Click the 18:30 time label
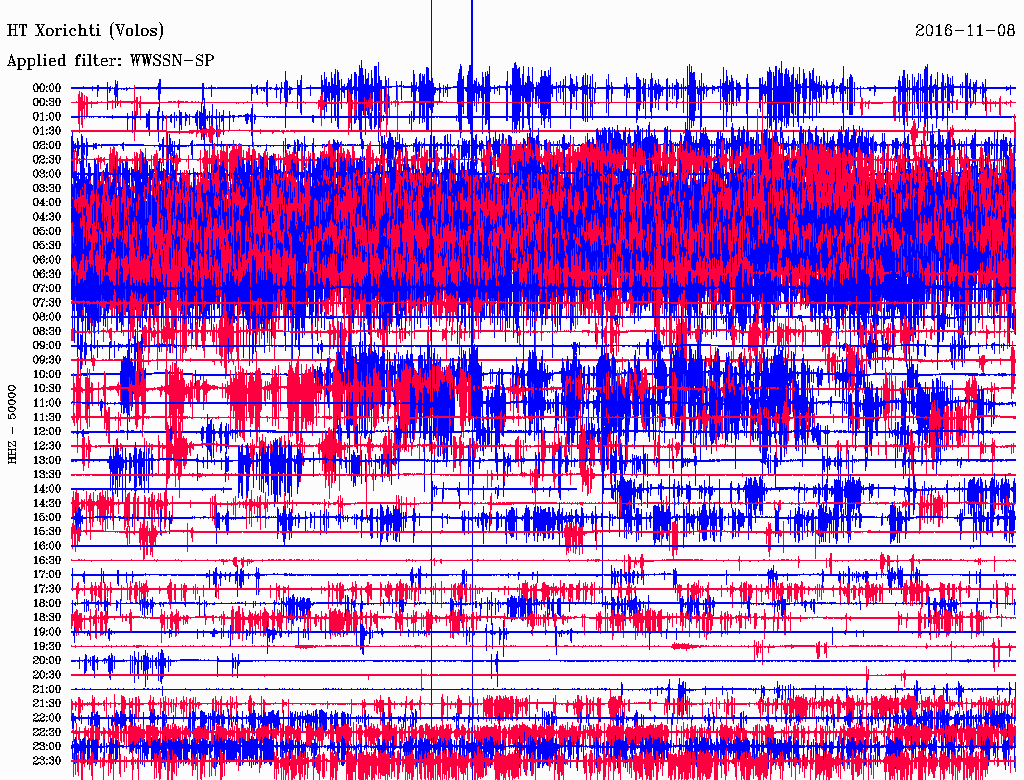This screenshot has height=780, width=1024. click(x=47, y=617)
